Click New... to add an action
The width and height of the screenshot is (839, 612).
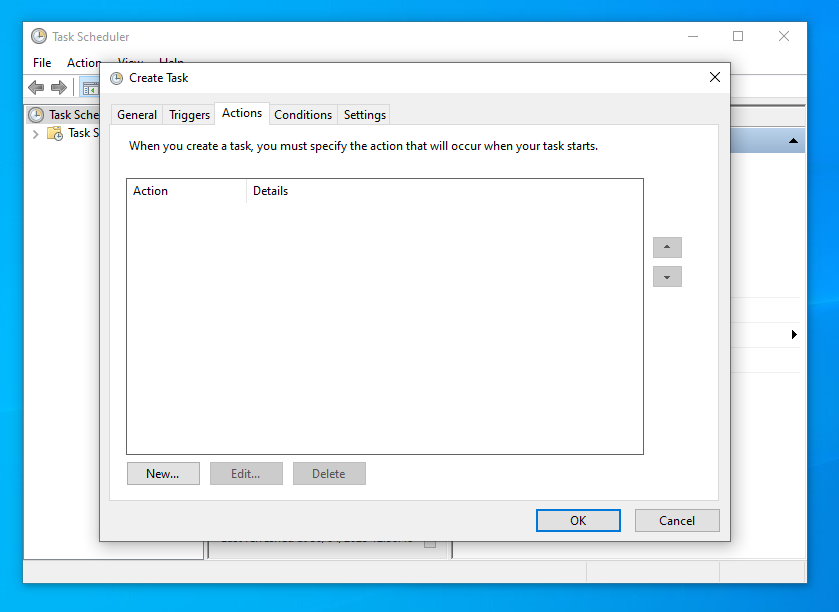click(x=163, y=474)
